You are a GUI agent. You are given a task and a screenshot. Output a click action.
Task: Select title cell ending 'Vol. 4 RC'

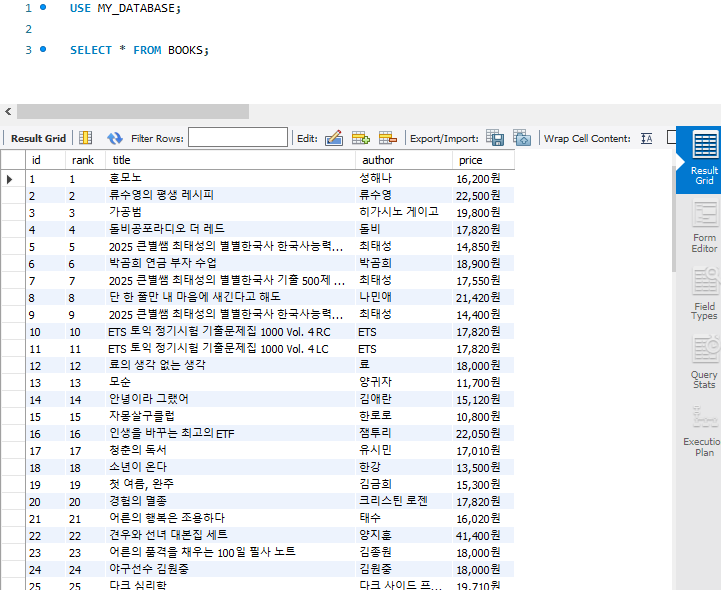[x=230, y=332]
